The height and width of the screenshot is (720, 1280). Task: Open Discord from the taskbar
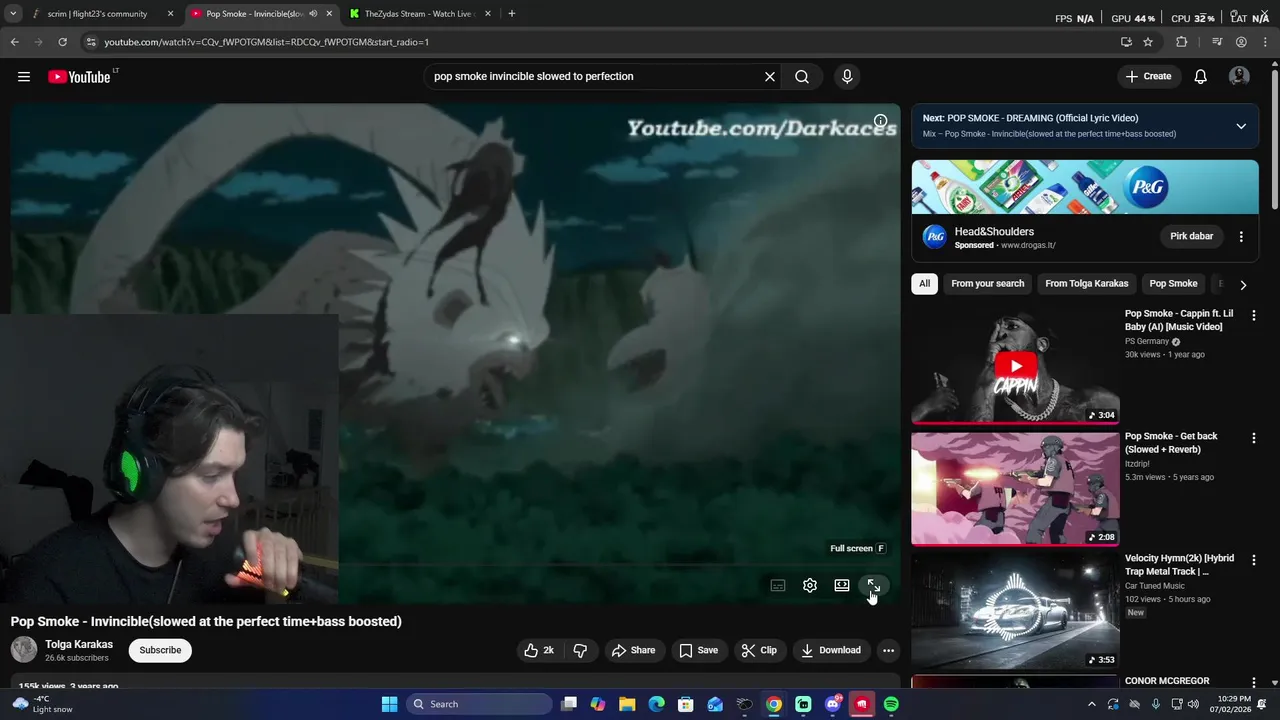[832, 704]
